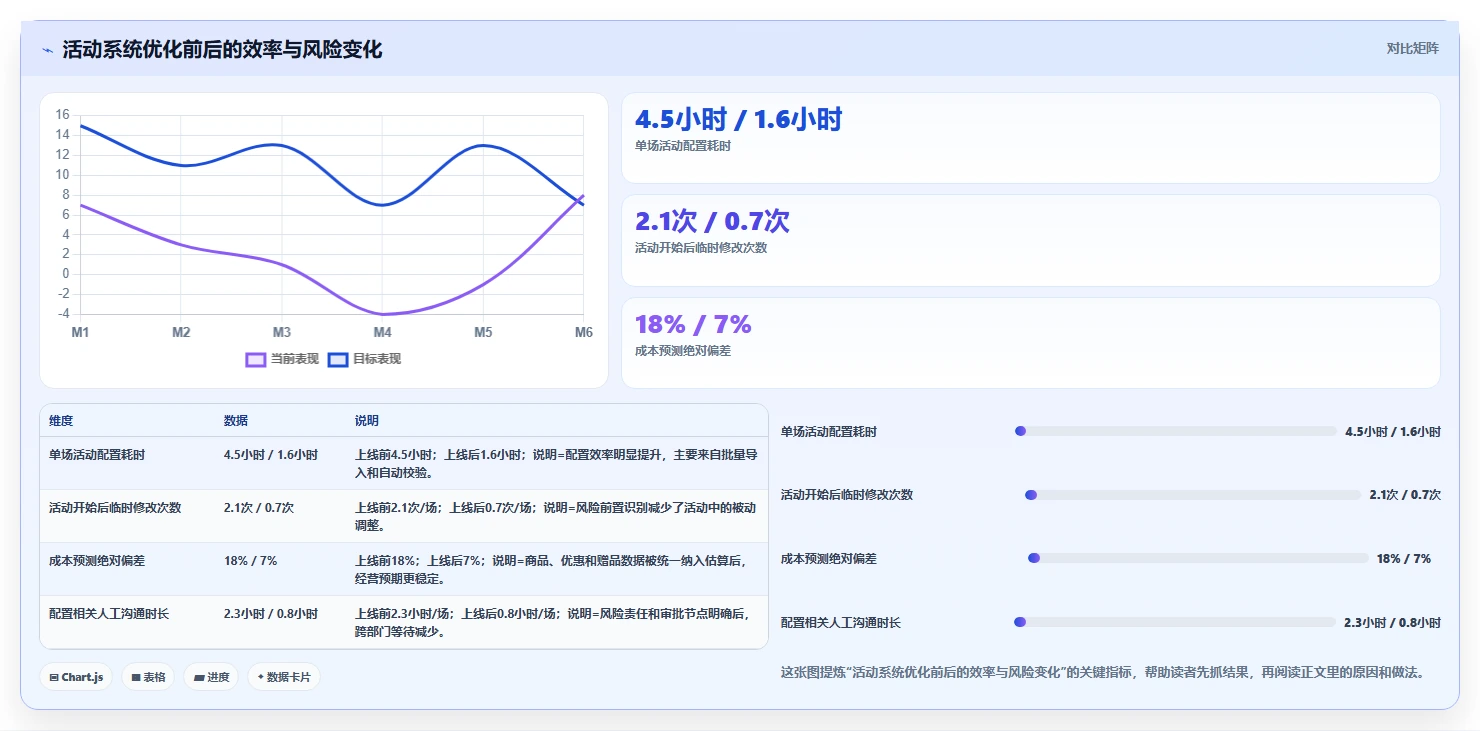Toggle the 目标表现 legend swatch

click(x=338, y=359)
